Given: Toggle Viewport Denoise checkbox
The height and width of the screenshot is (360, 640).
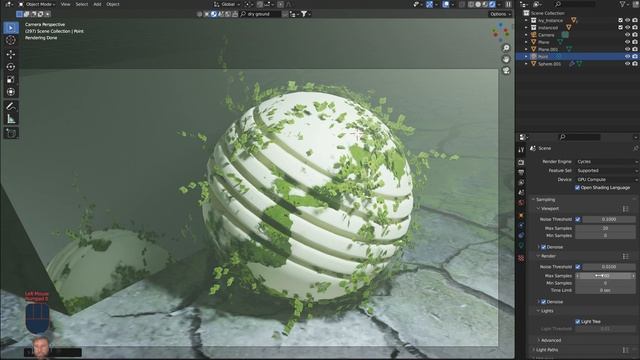Looking at the screenshot, I should 544,247.
